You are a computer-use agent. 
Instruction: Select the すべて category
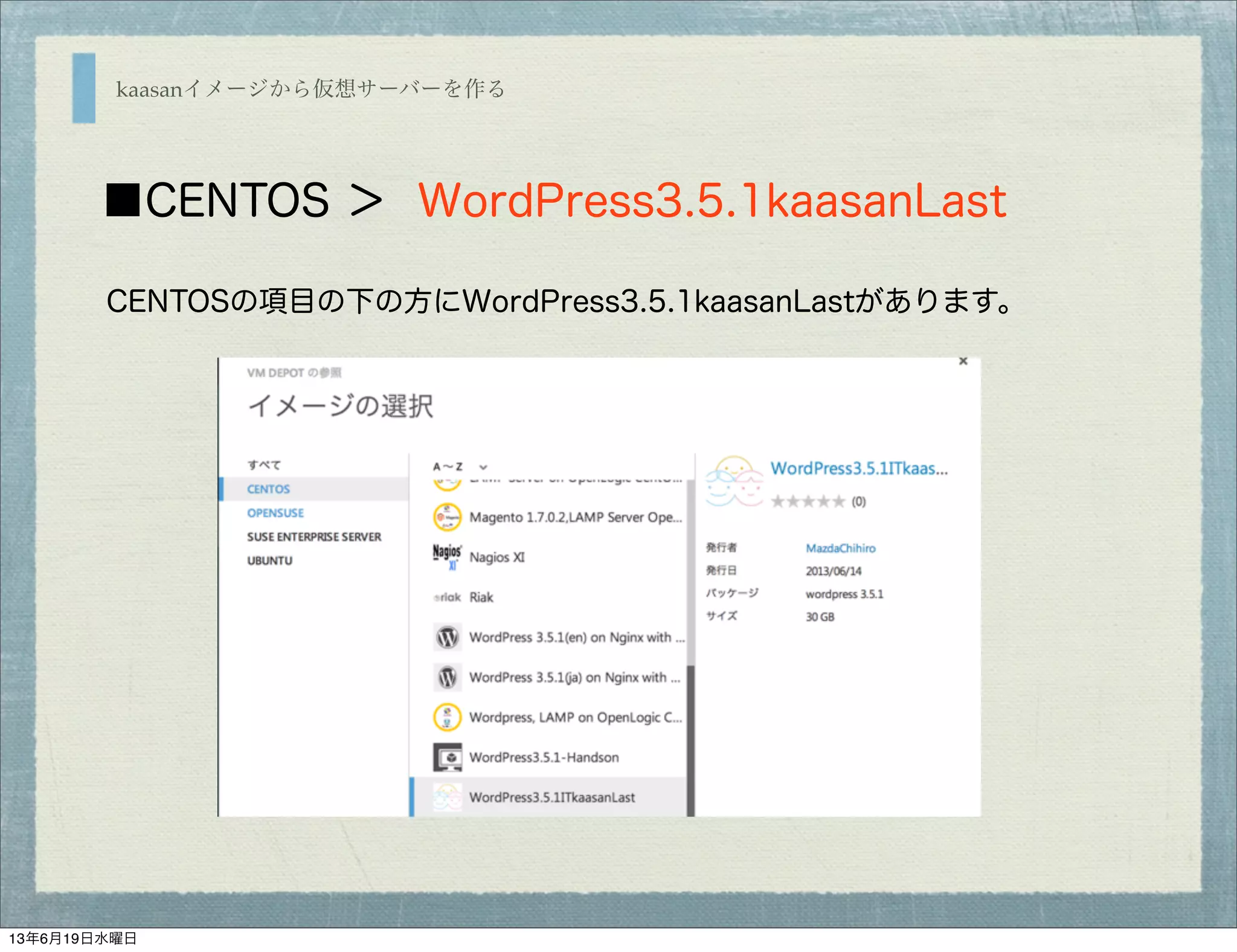[x=264, y=465]
